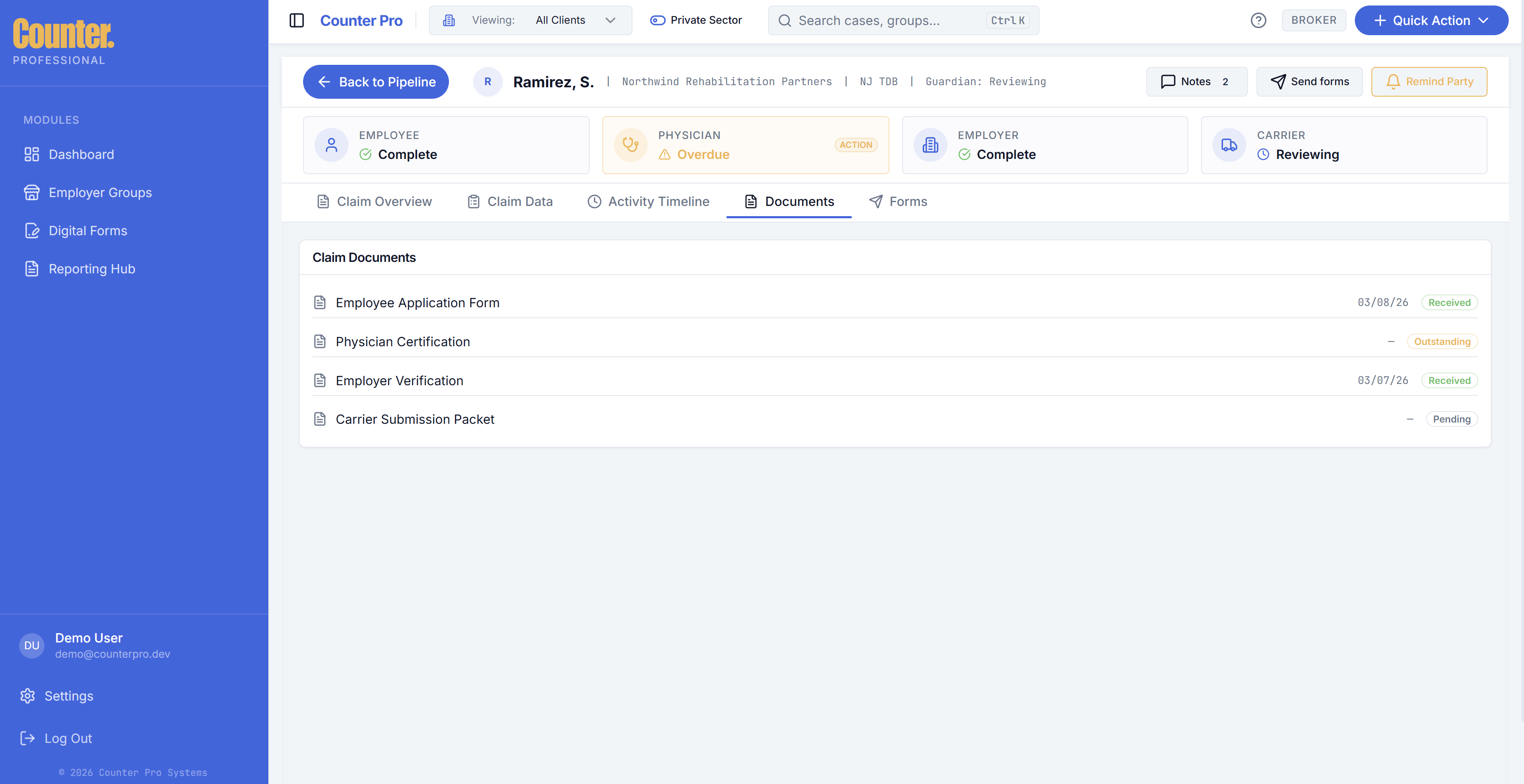Viewport: 1524px width, 784px height.
Task: Click the Log Out icon
Action: point(27,738)
